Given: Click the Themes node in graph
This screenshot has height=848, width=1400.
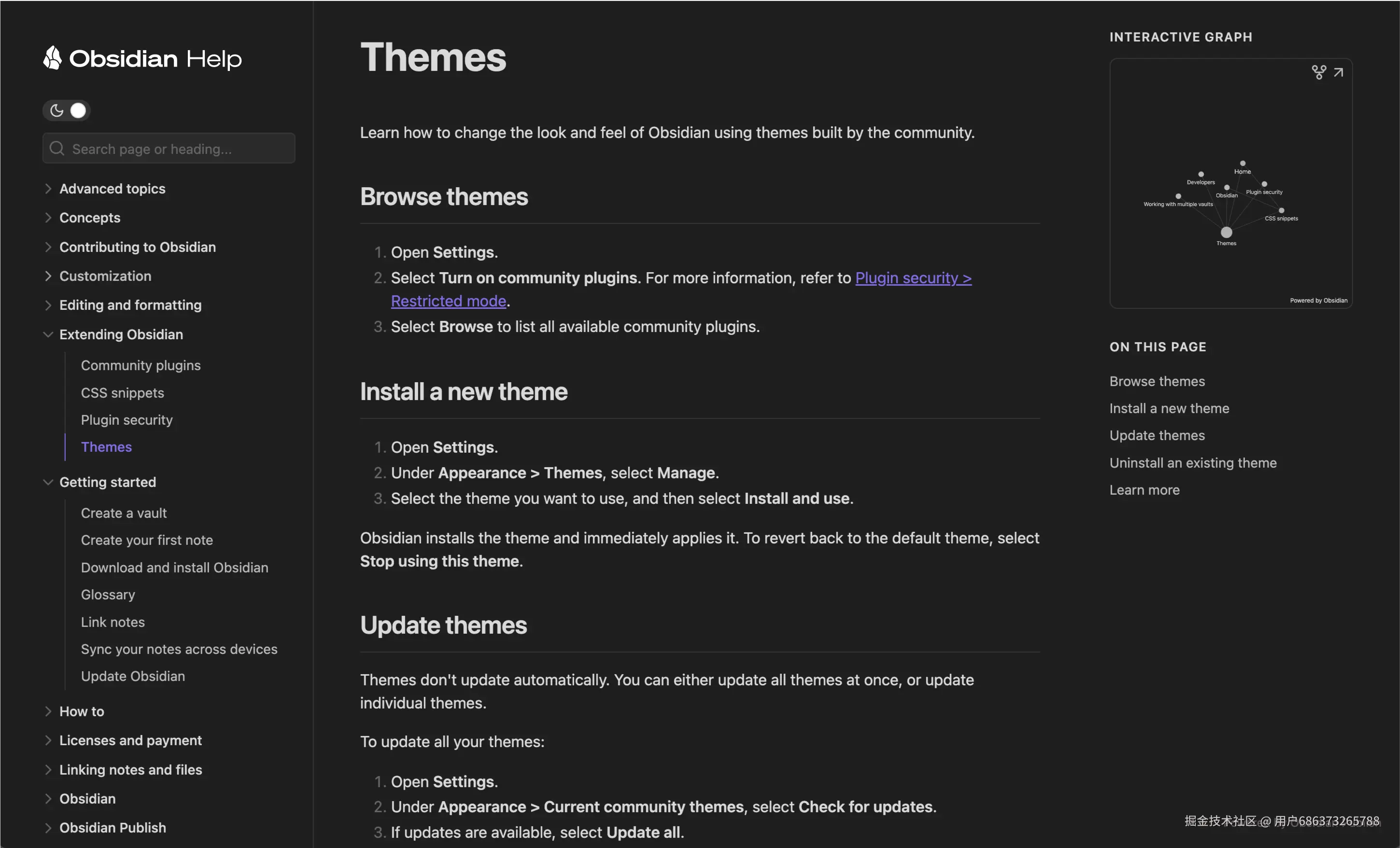Looking at the screenshot, I should [x=1227, y=232].
